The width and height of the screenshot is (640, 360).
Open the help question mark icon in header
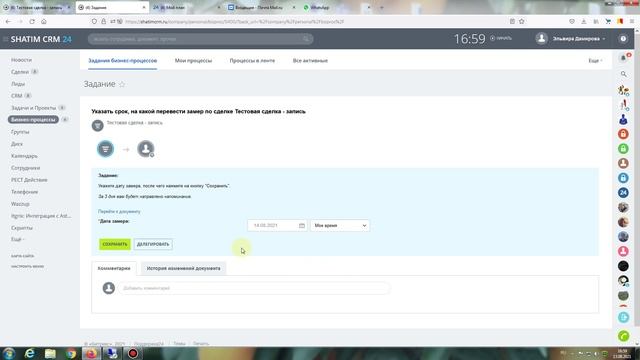(623, 39)
